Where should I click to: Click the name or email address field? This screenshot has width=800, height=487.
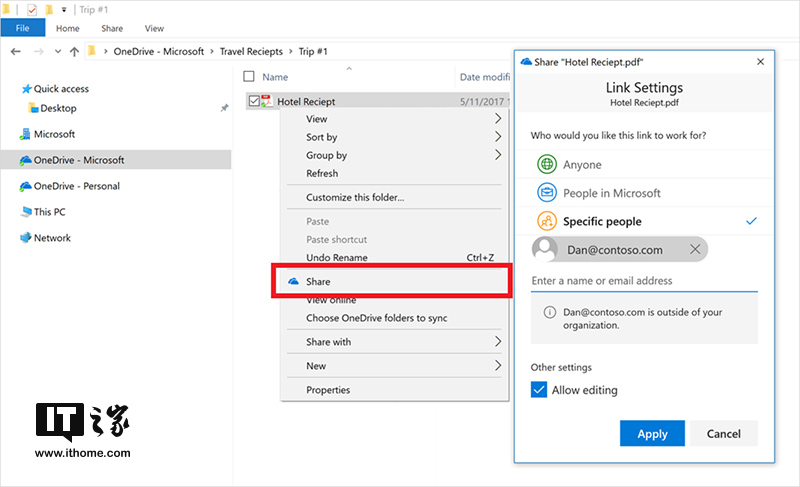point(643,281)
